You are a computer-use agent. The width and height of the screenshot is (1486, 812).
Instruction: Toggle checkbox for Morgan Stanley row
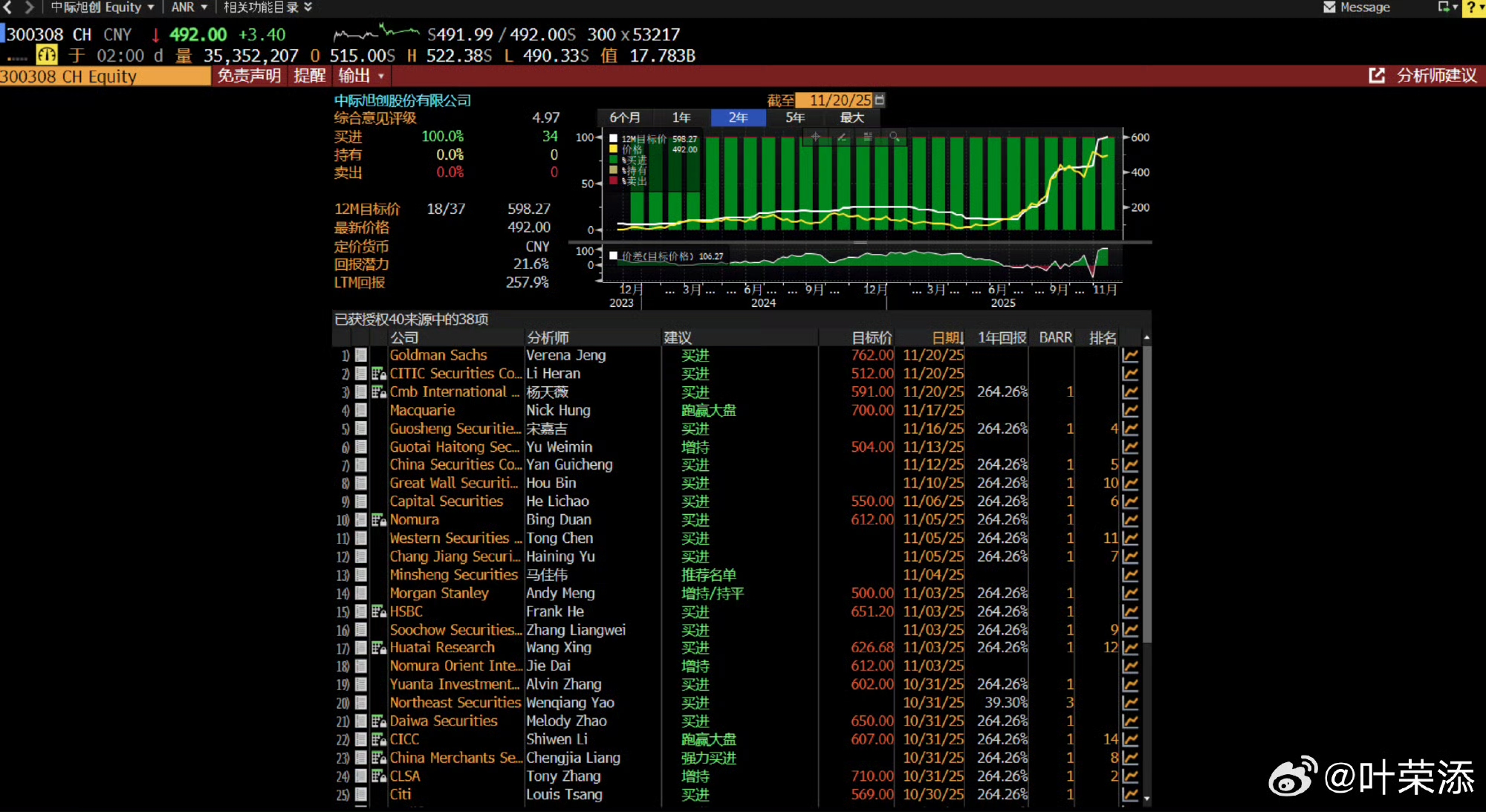tap(361, 593)
